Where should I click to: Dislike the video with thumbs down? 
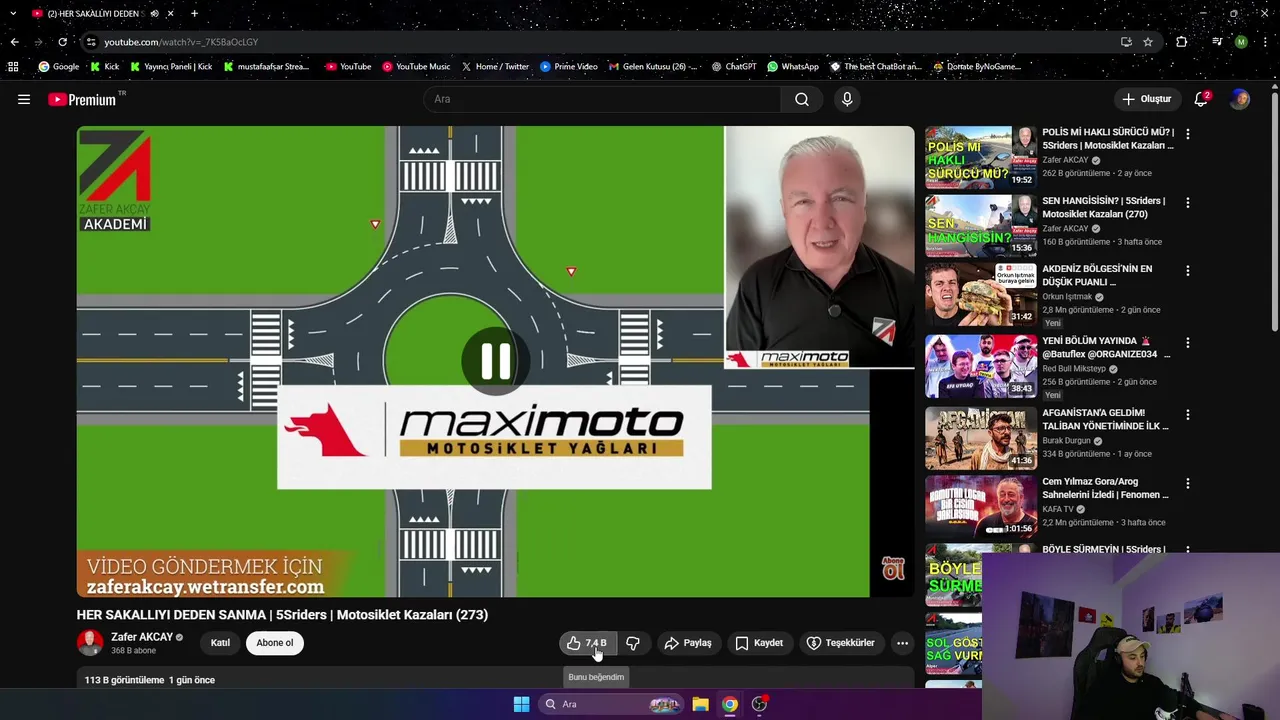[633, 643]
